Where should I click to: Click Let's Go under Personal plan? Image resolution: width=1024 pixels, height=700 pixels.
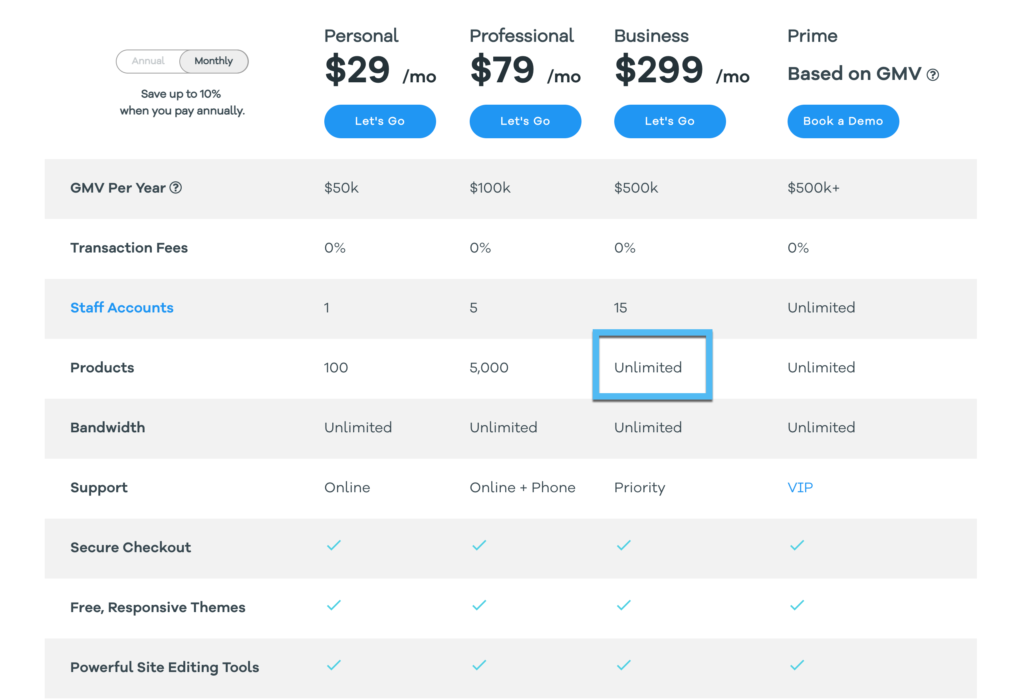click(x=380, y=121)
